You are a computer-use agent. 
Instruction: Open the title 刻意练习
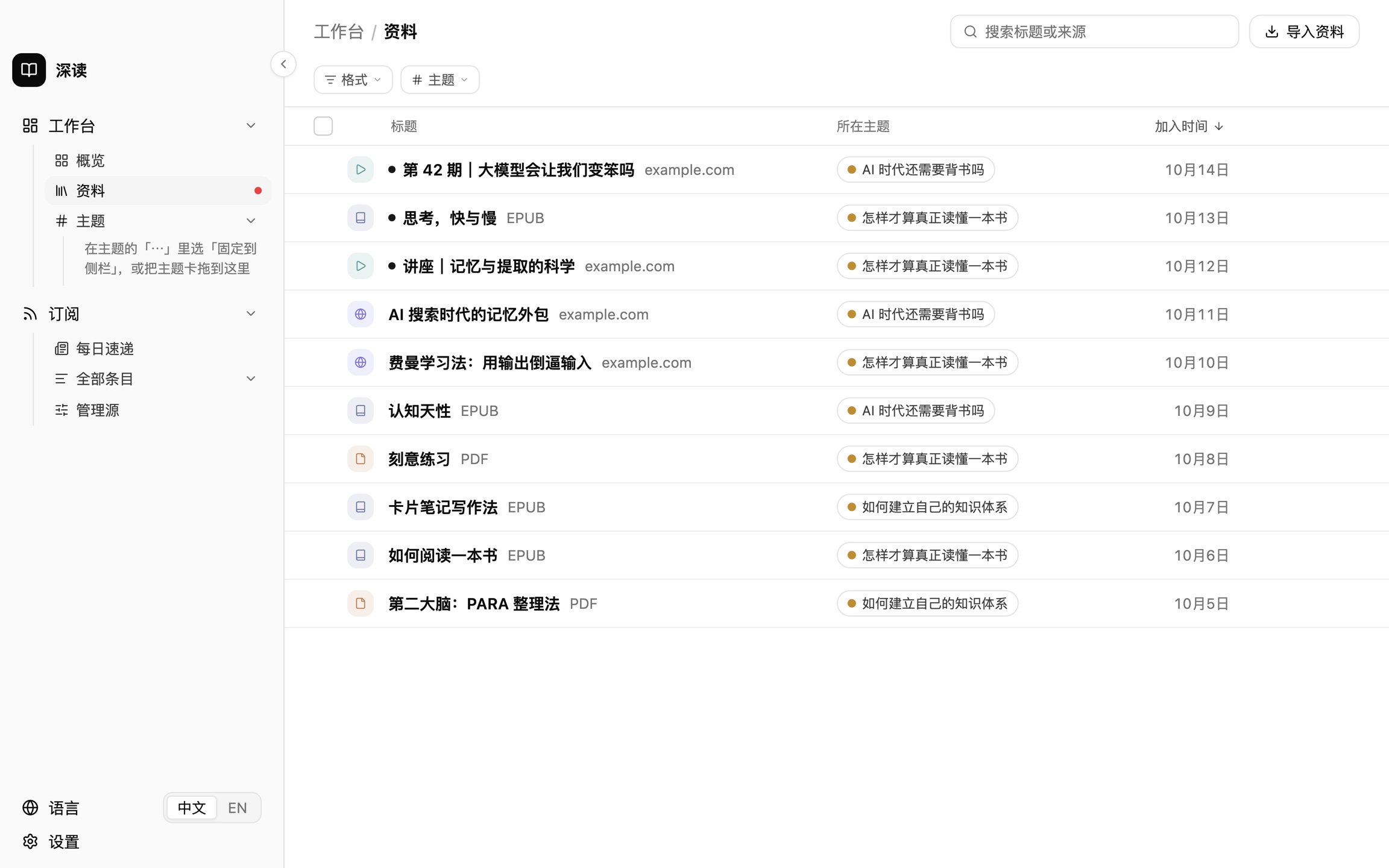[420, 459]
